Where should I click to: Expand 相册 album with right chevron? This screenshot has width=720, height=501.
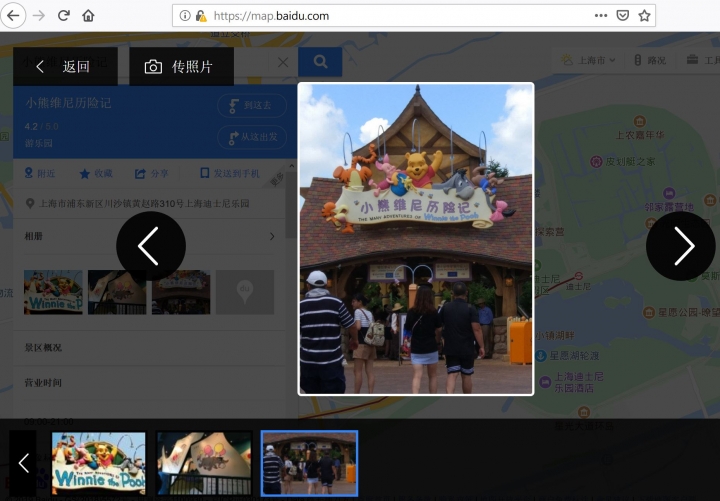(x=272, y=236)
